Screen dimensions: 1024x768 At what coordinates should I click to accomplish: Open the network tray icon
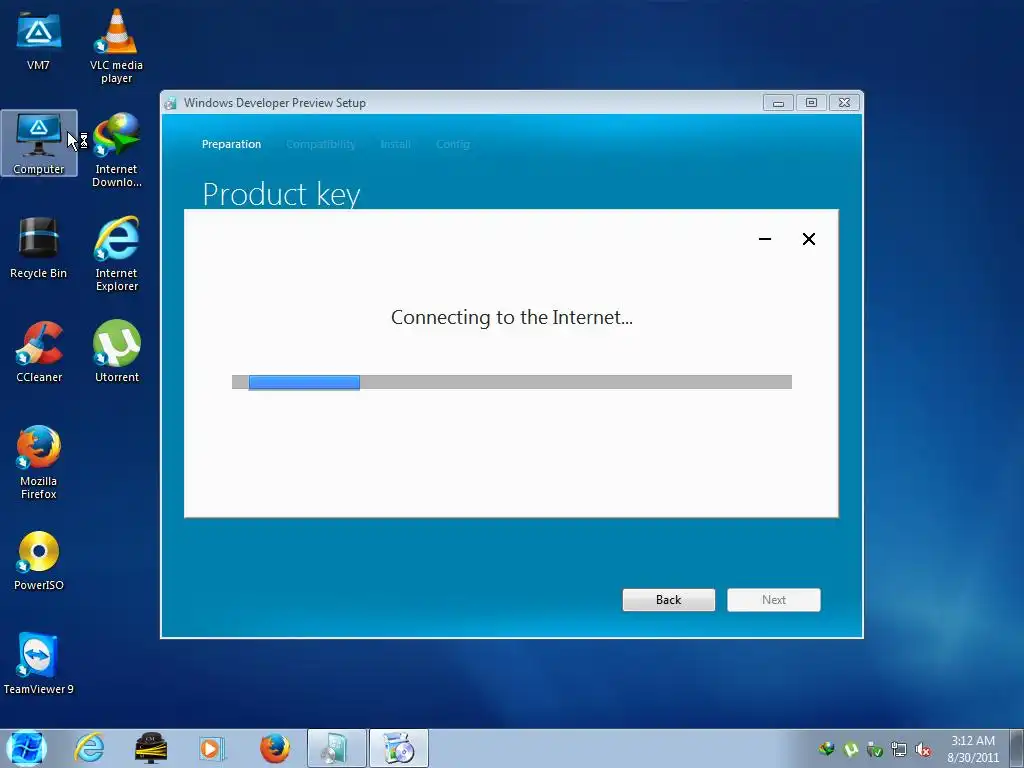(x=899, y=749)
